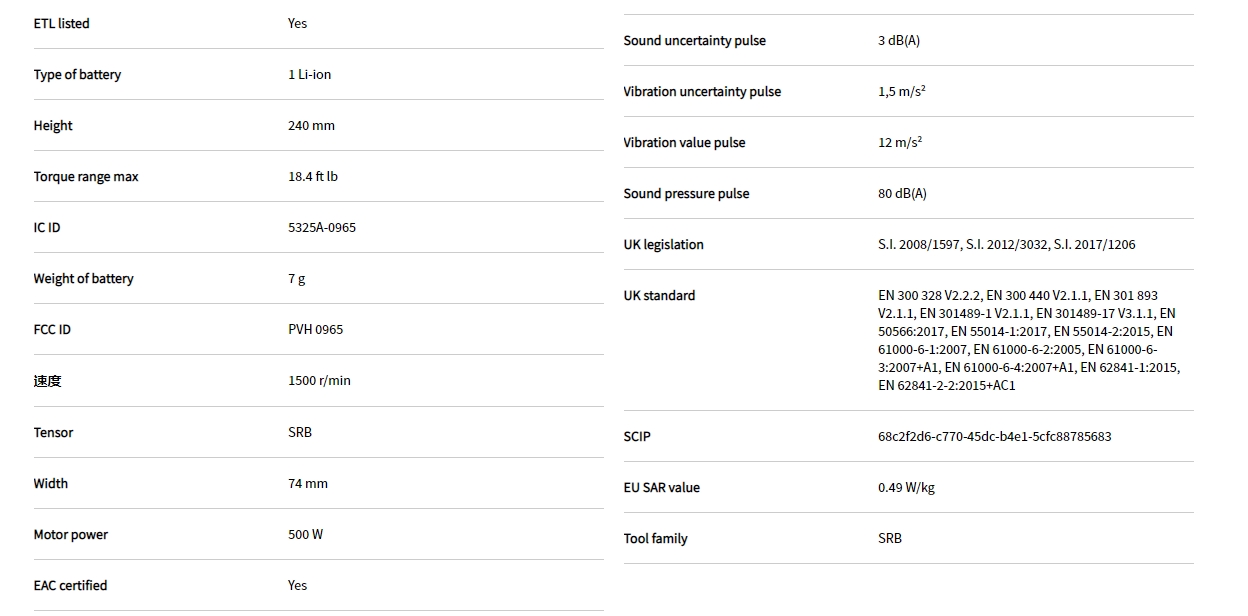This screenshot has width=1248, height=616.
Task: Select the Sound pressure pulse value 80 dB(A)
Action: (x=902, y=193)
